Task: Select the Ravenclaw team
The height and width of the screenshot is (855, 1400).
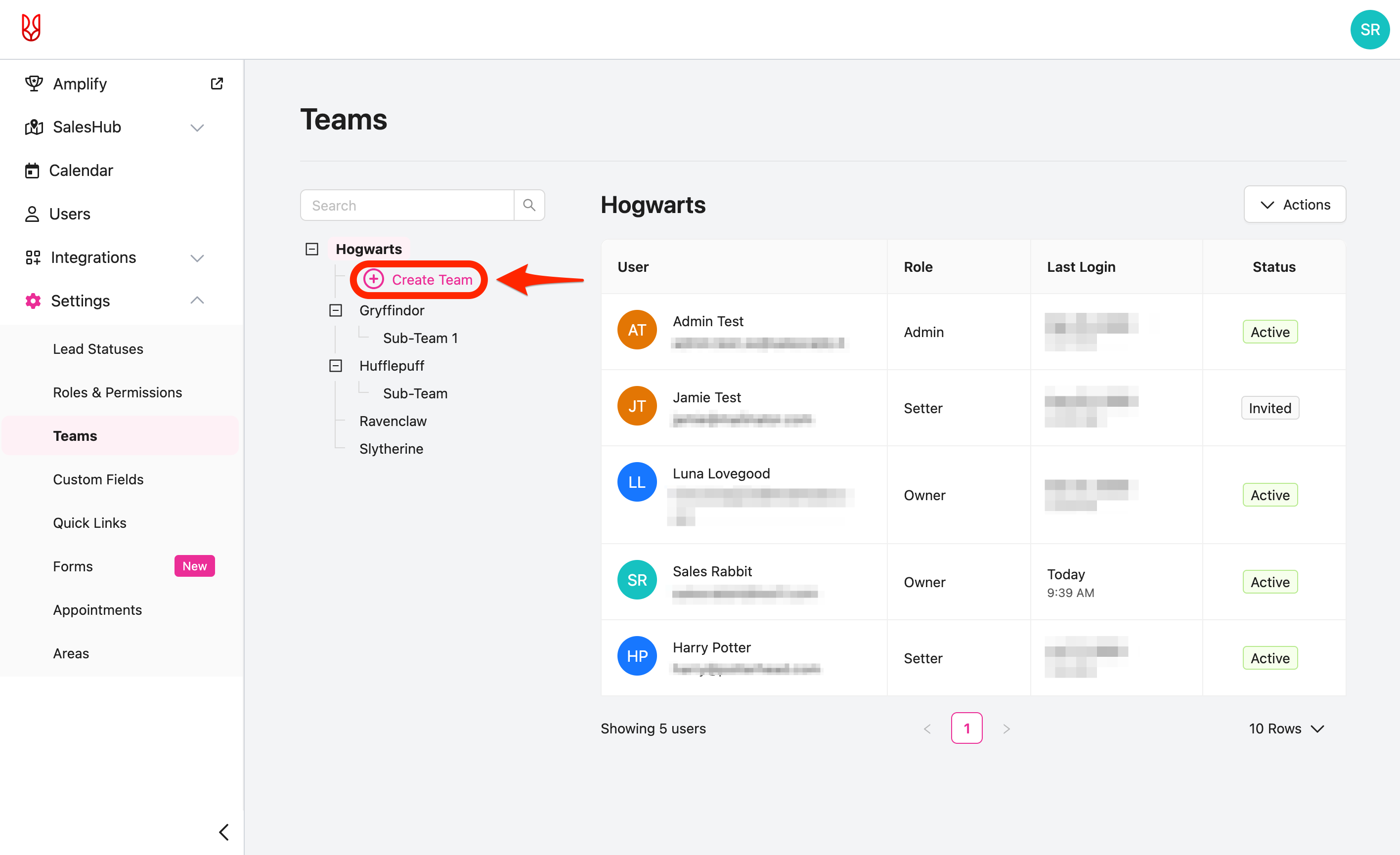Action: click(393, 422)
